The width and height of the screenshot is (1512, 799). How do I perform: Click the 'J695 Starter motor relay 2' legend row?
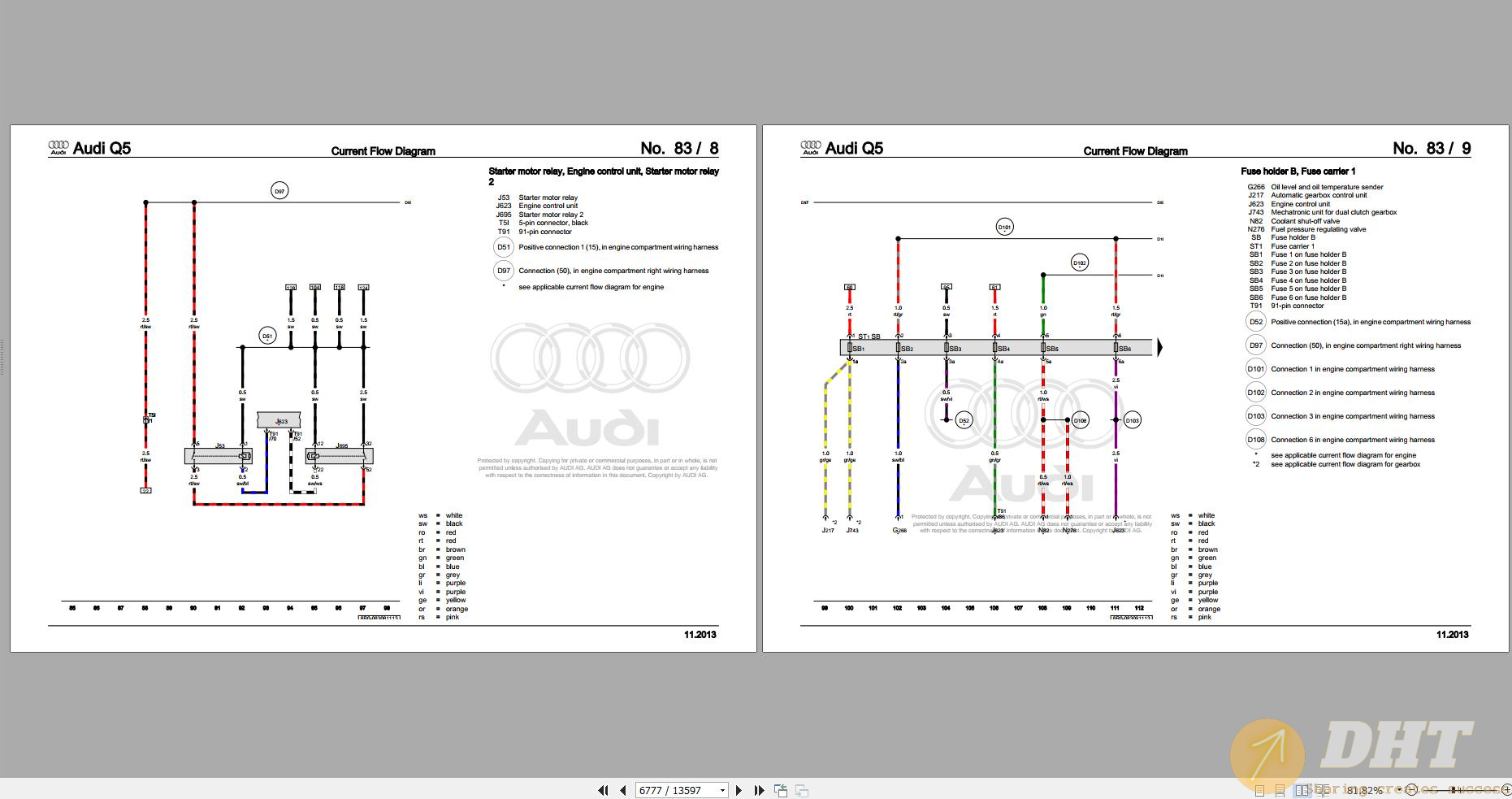[539, 215]
